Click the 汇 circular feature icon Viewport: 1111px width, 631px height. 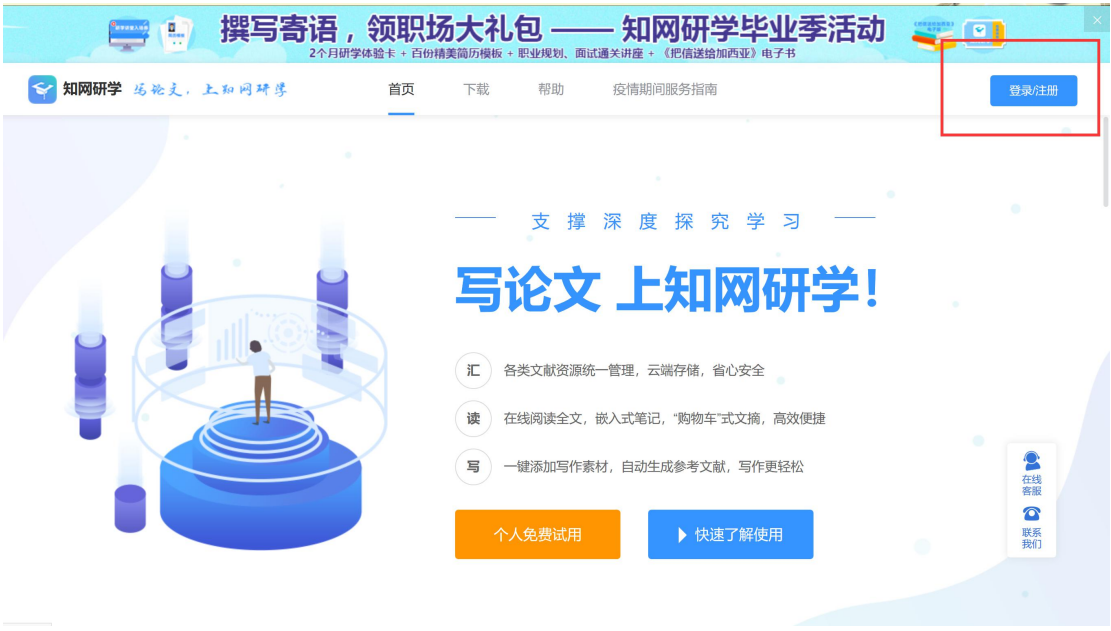coord(473,370)
